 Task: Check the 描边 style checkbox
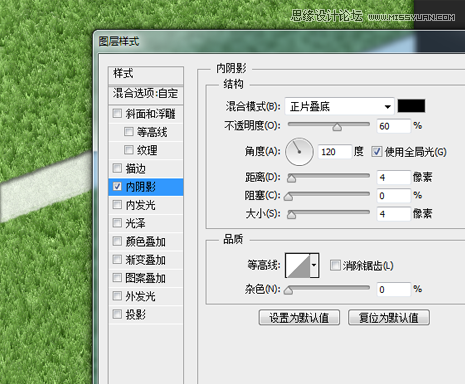(117, 168)
